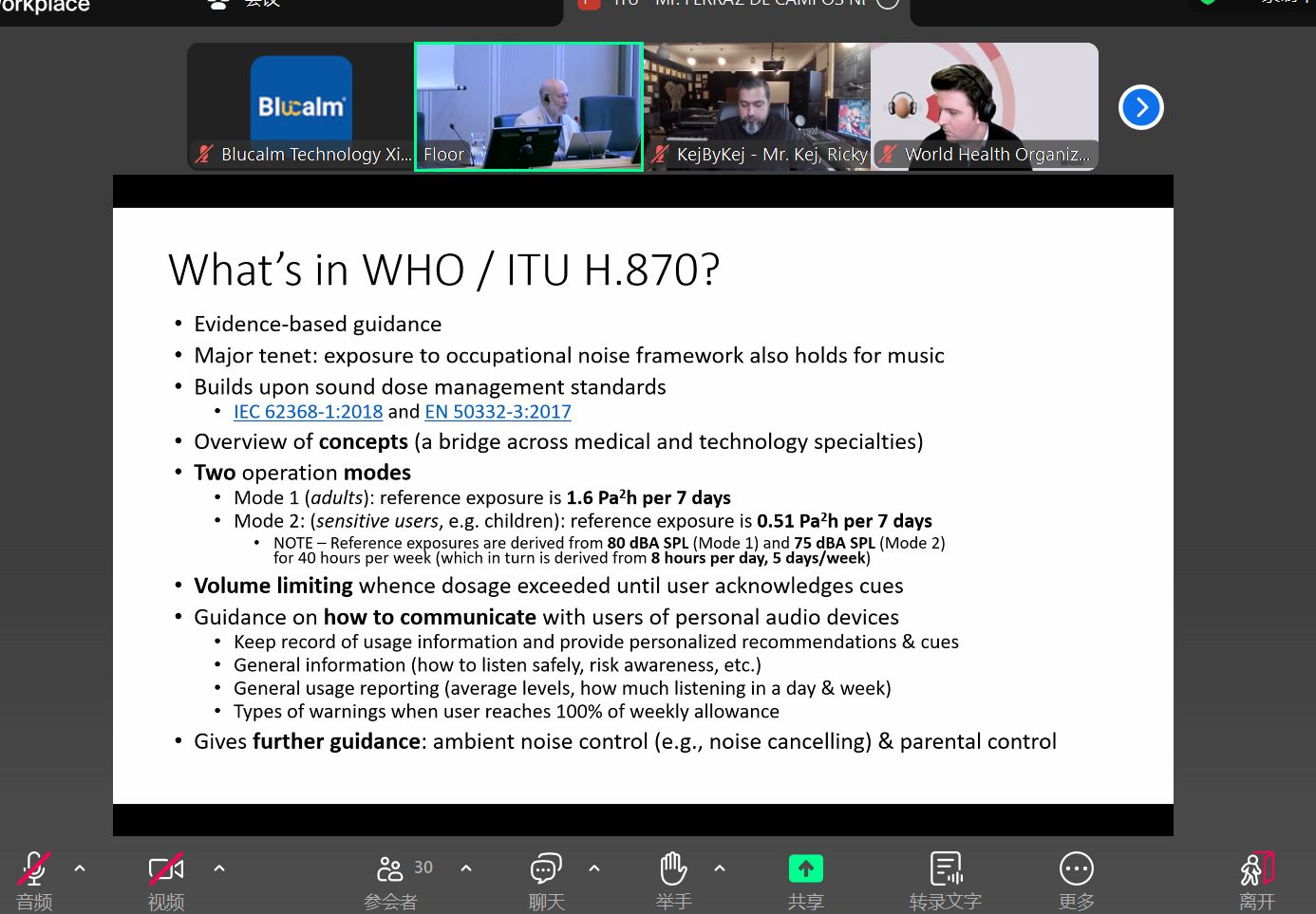Expand chat options arrow beside 聊天
The height and width of the screenshot is (914, 1316).
coord(594,867)
